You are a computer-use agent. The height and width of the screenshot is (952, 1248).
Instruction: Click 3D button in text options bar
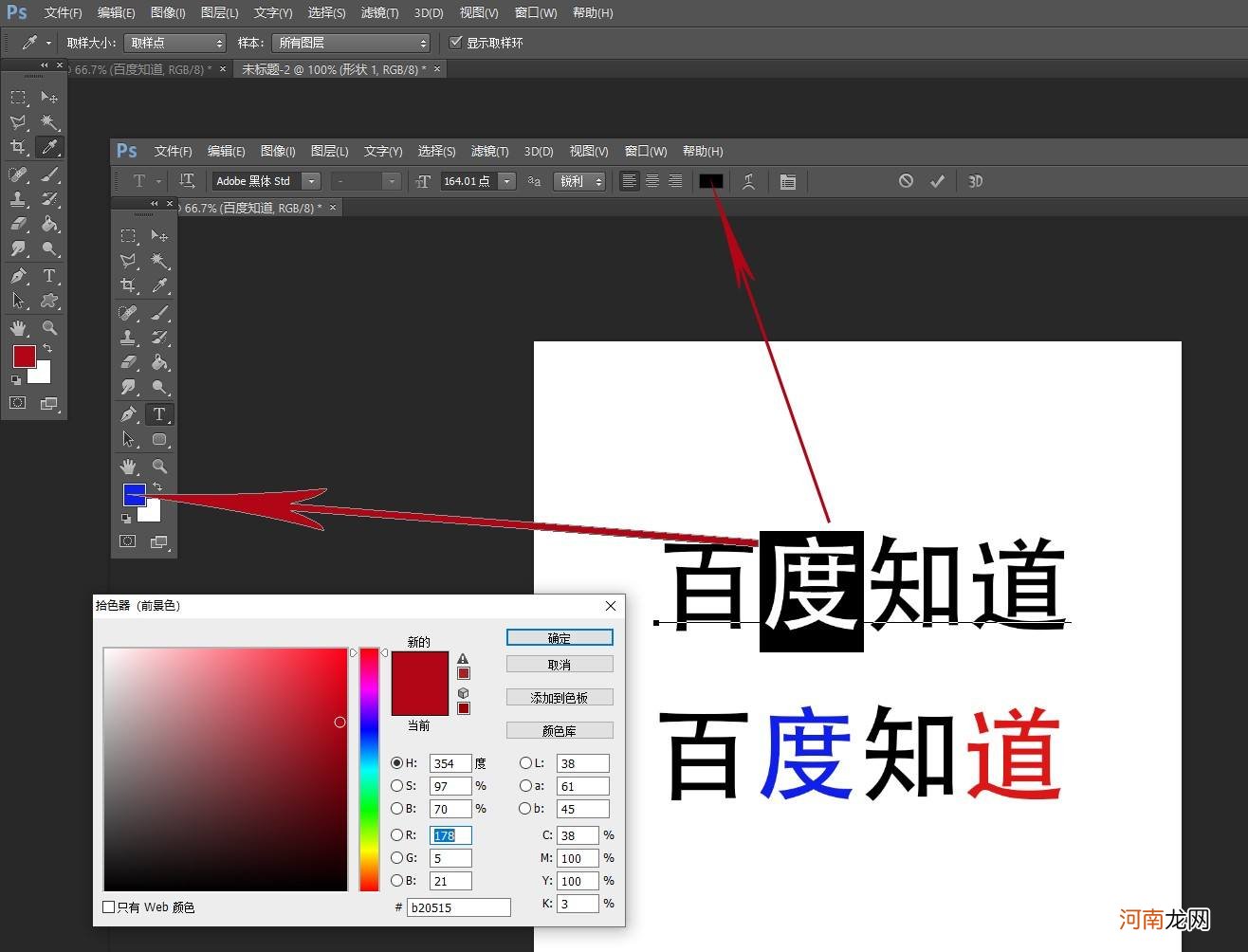point(975,181)
